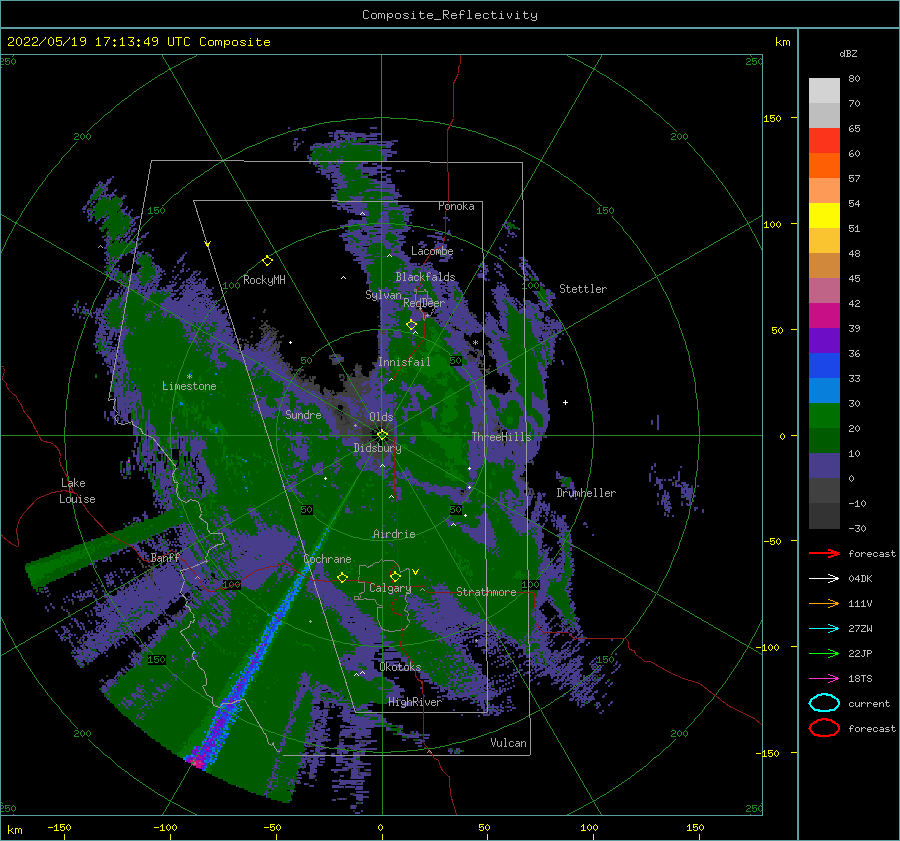900x841 pixels.
Task: Click the Banff label
Action: click(165, 557)
